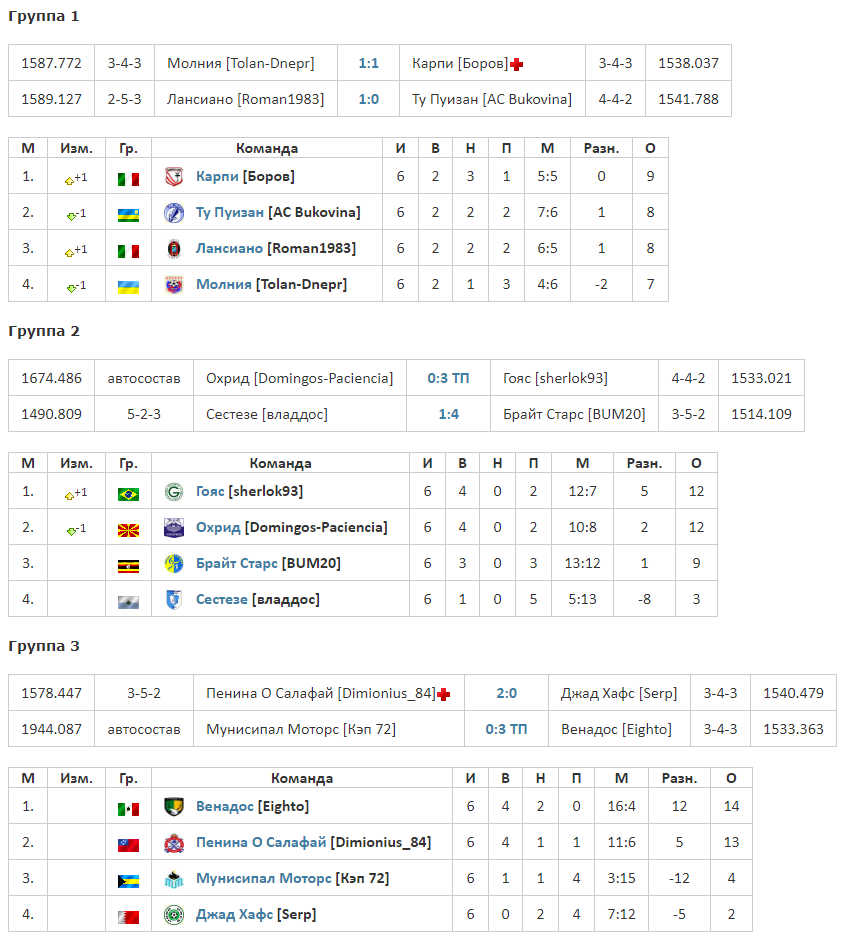Viewport: 844px width, 937px height.
Task: Click the Лансиано team crest icon
Action: (174, 249)
